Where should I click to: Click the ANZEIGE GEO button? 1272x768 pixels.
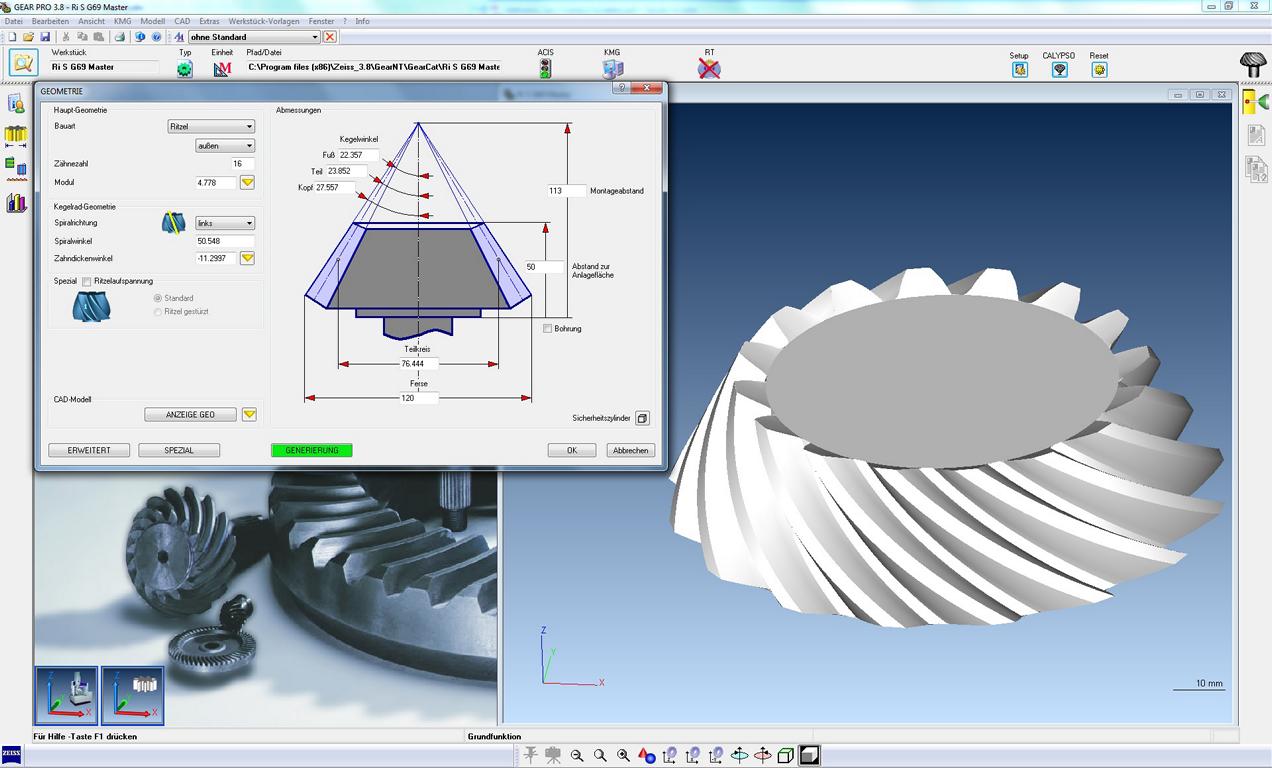[x=190, y=414]
